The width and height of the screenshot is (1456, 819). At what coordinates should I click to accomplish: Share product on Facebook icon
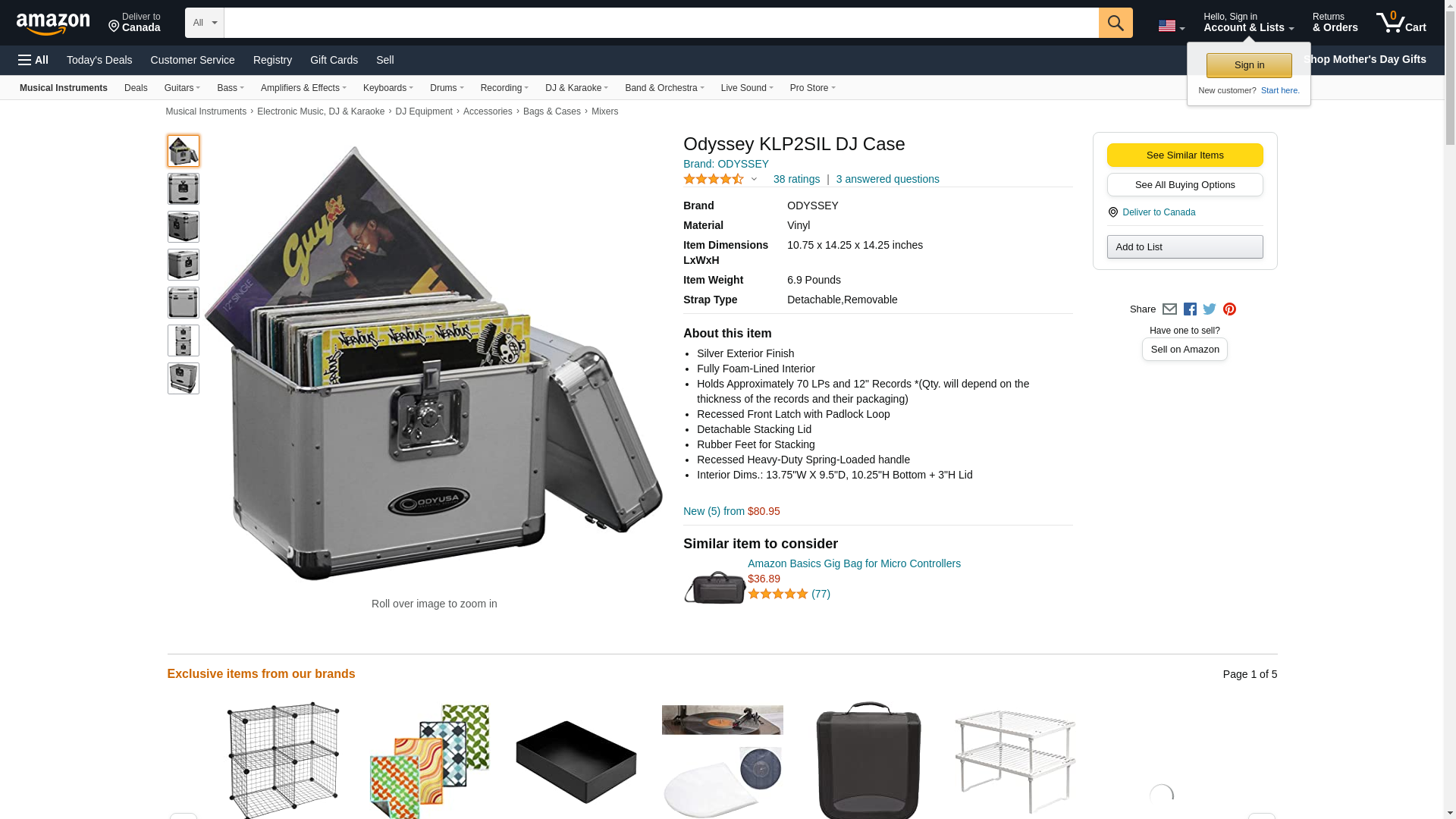tap(1190, 309)
